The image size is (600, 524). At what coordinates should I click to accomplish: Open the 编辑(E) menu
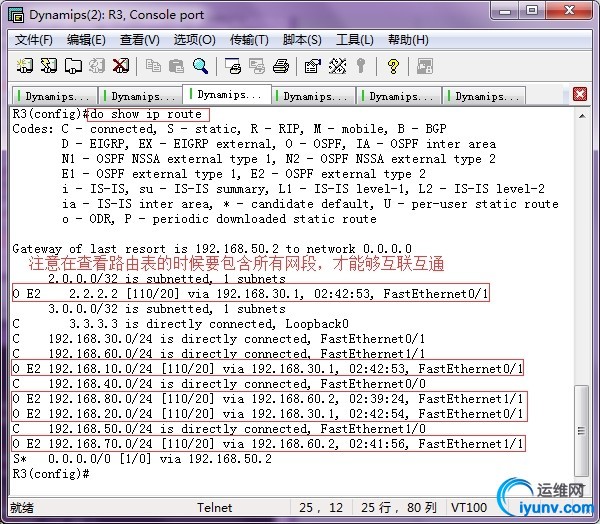click(x=86, y=40)
